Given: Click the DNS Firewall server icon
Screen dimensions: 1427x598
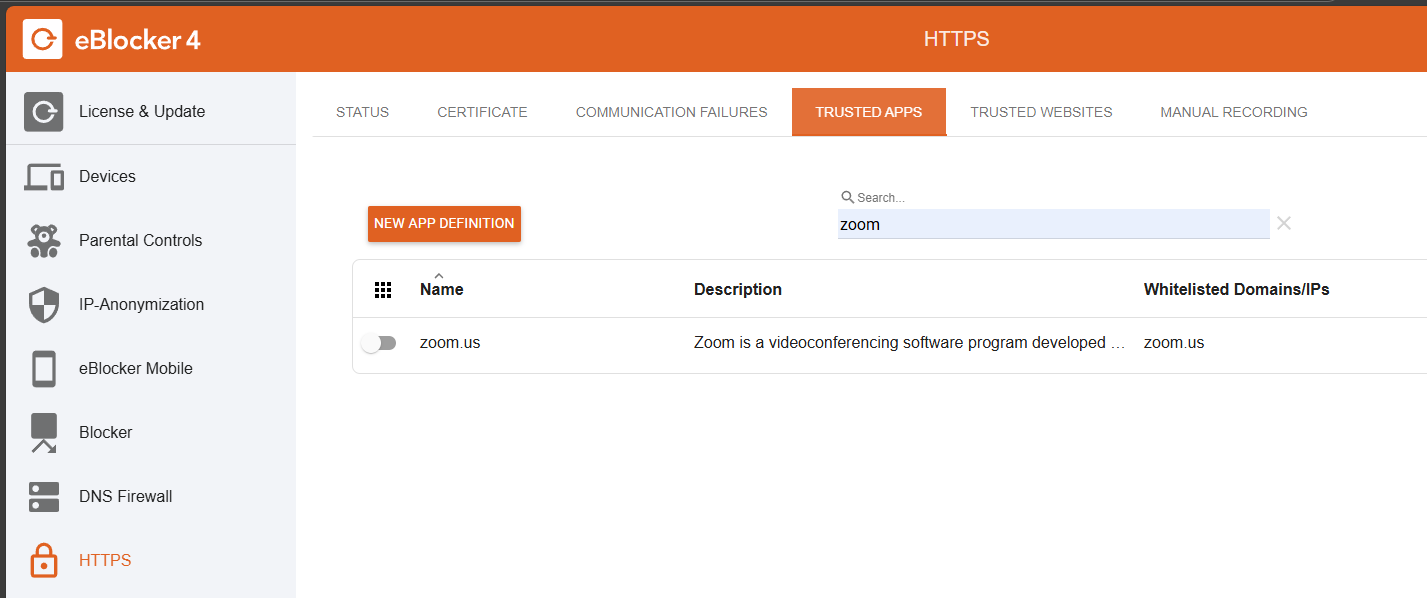Looking at the screenshot, I should (44, 497).
